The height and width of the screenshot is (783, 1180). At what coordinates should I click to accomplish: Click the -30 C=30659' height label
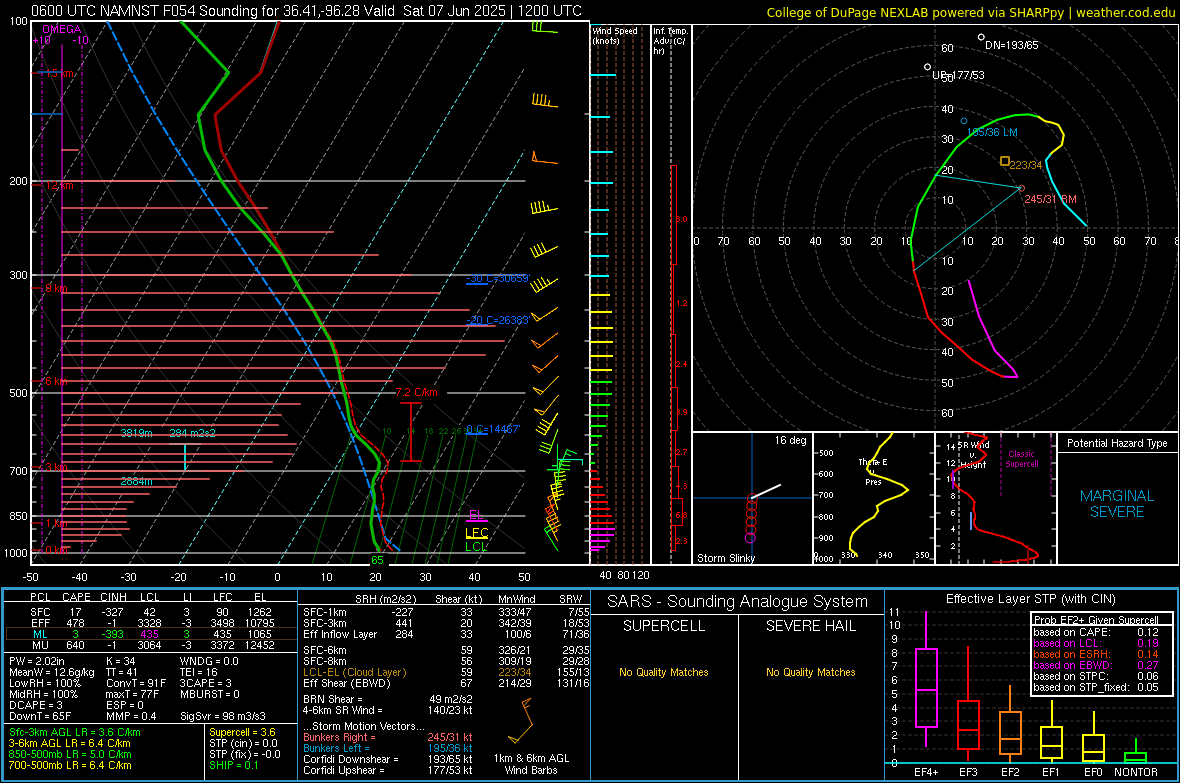click(x=498, y=279)
